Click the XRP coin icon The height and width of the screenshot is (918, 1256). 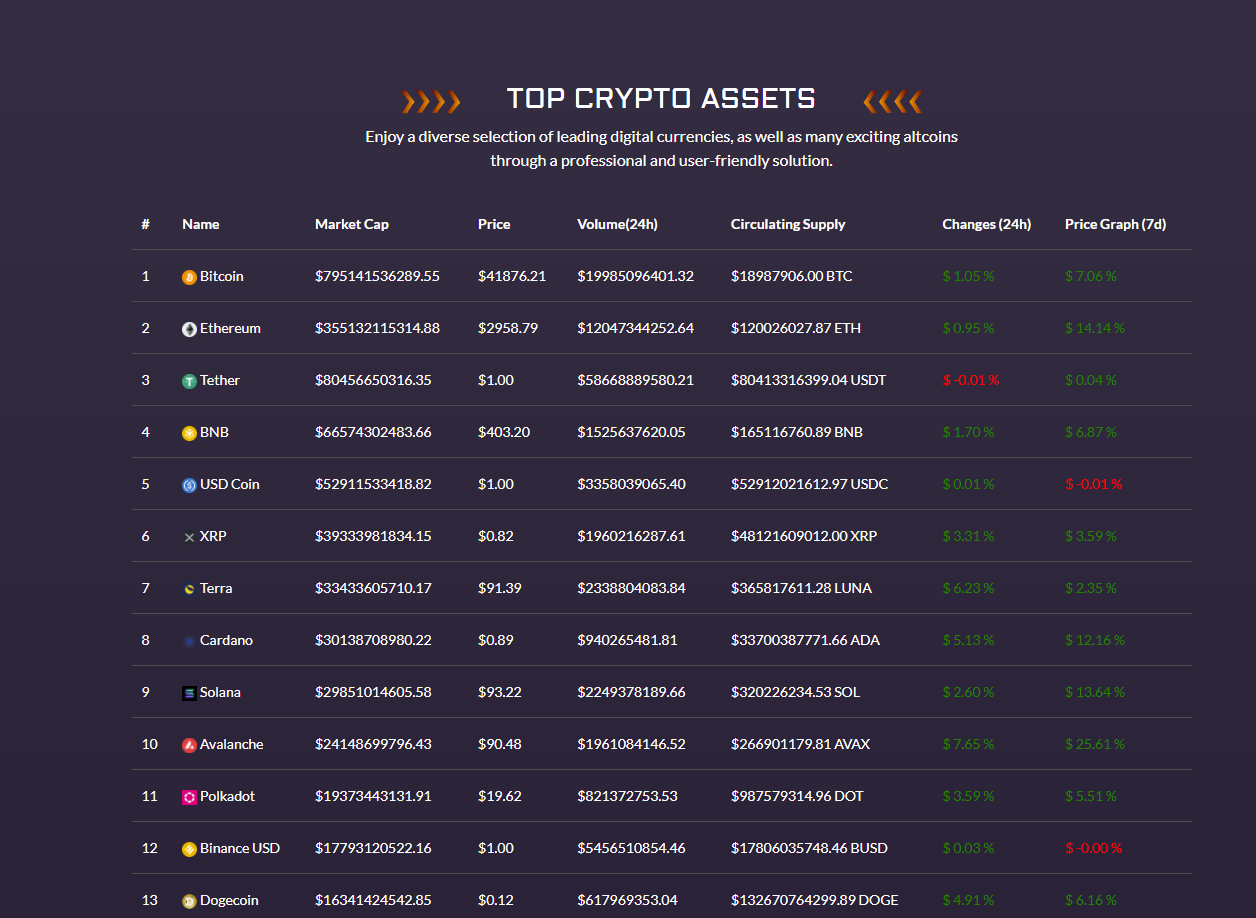coord(189,537)
